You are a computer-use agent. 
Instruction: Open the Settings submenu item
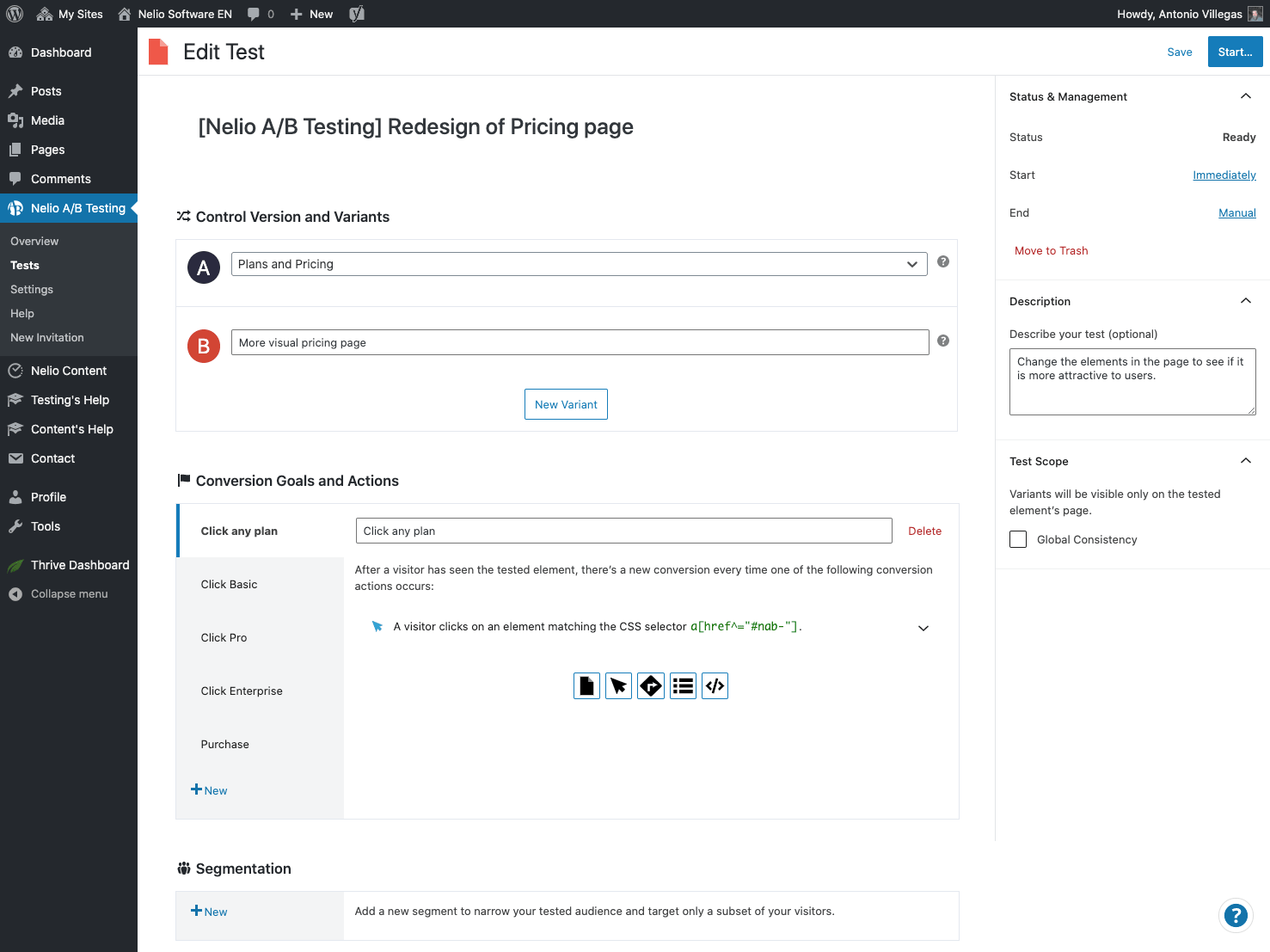(x=32, y=290)
